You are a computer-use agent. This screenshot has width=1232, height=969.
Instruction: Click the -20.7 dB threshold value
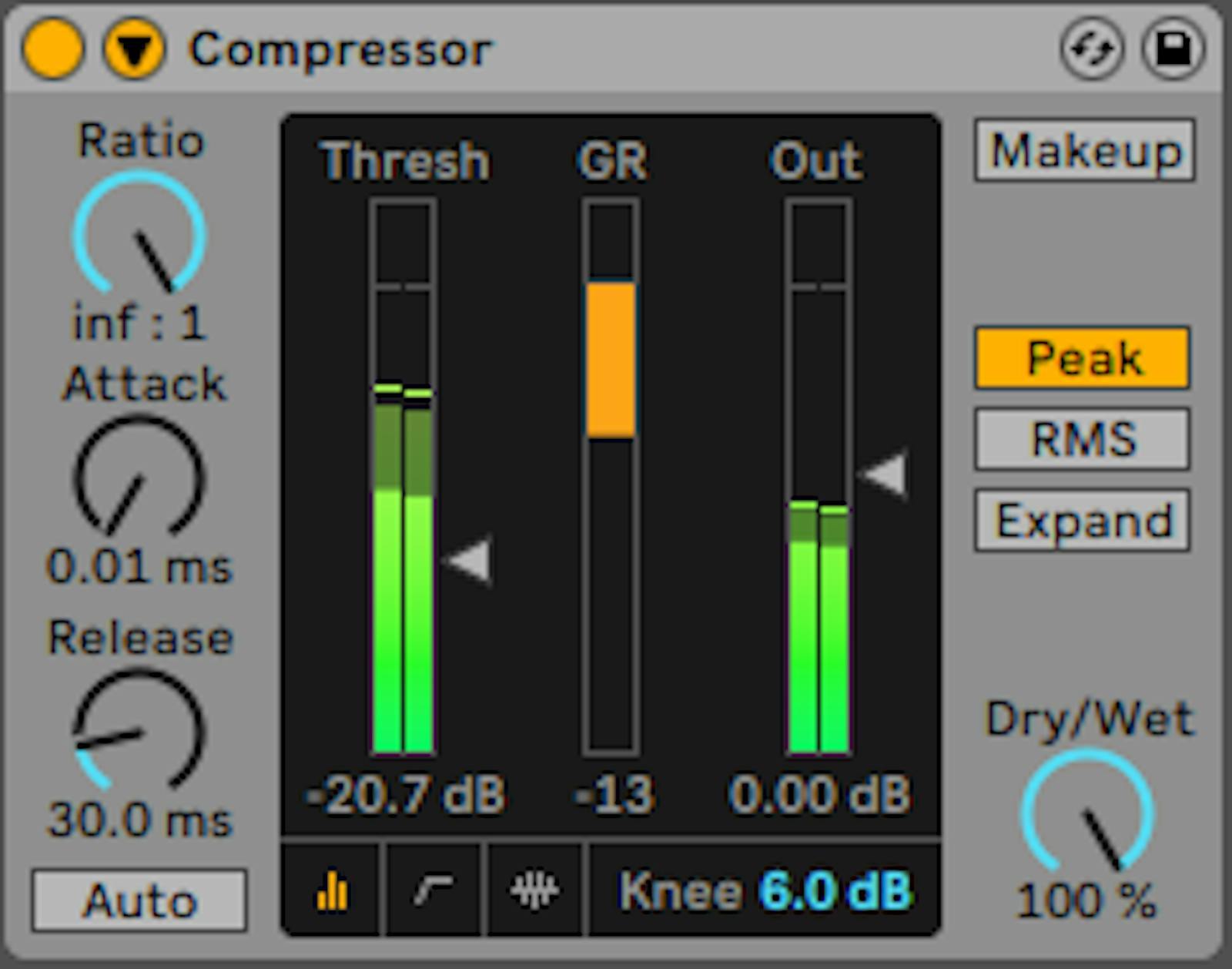pyautogui.click(x=404, y=795)
